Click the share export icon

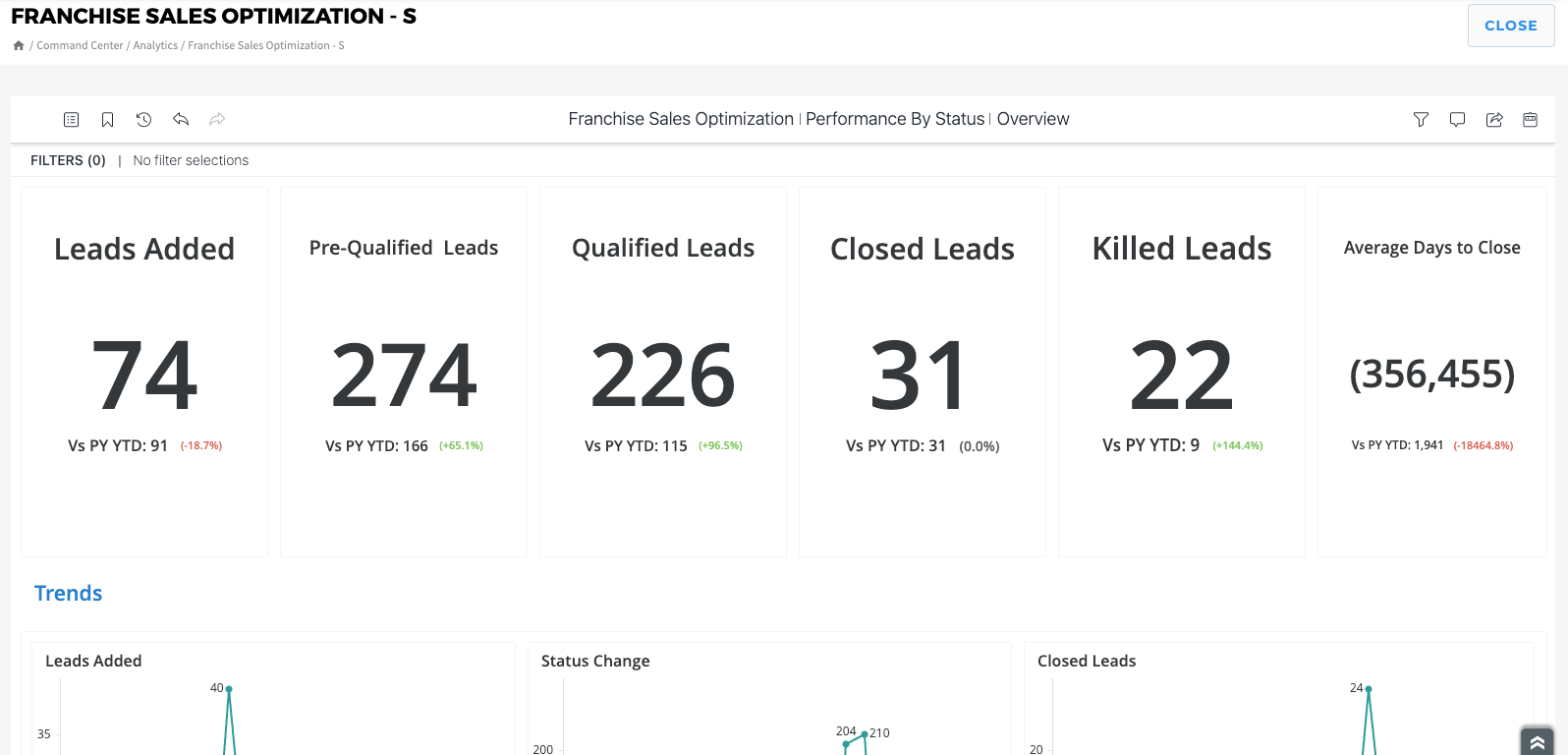pyautogui.click(x=1494, y=120)
